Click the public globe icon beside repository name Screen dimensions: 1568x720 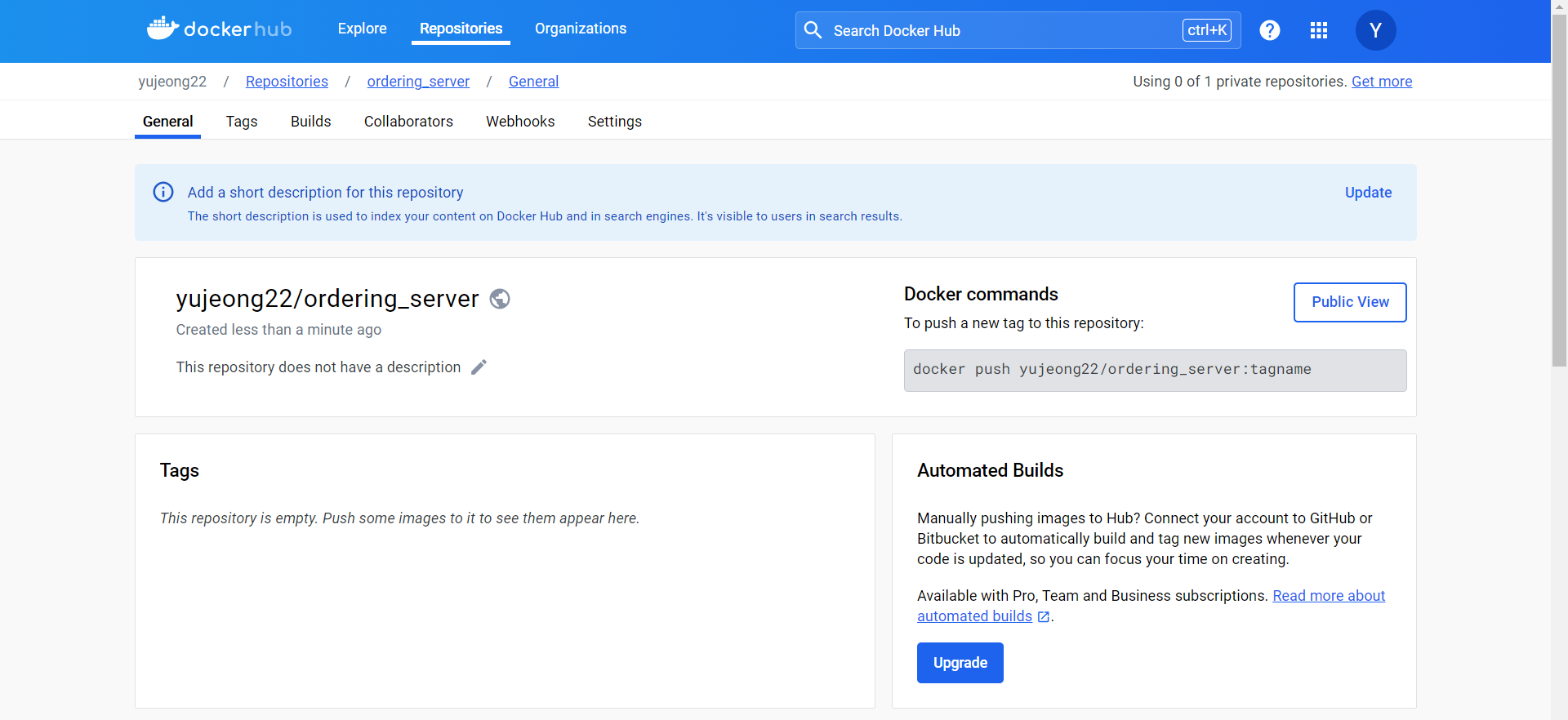[x=500, y=299]
